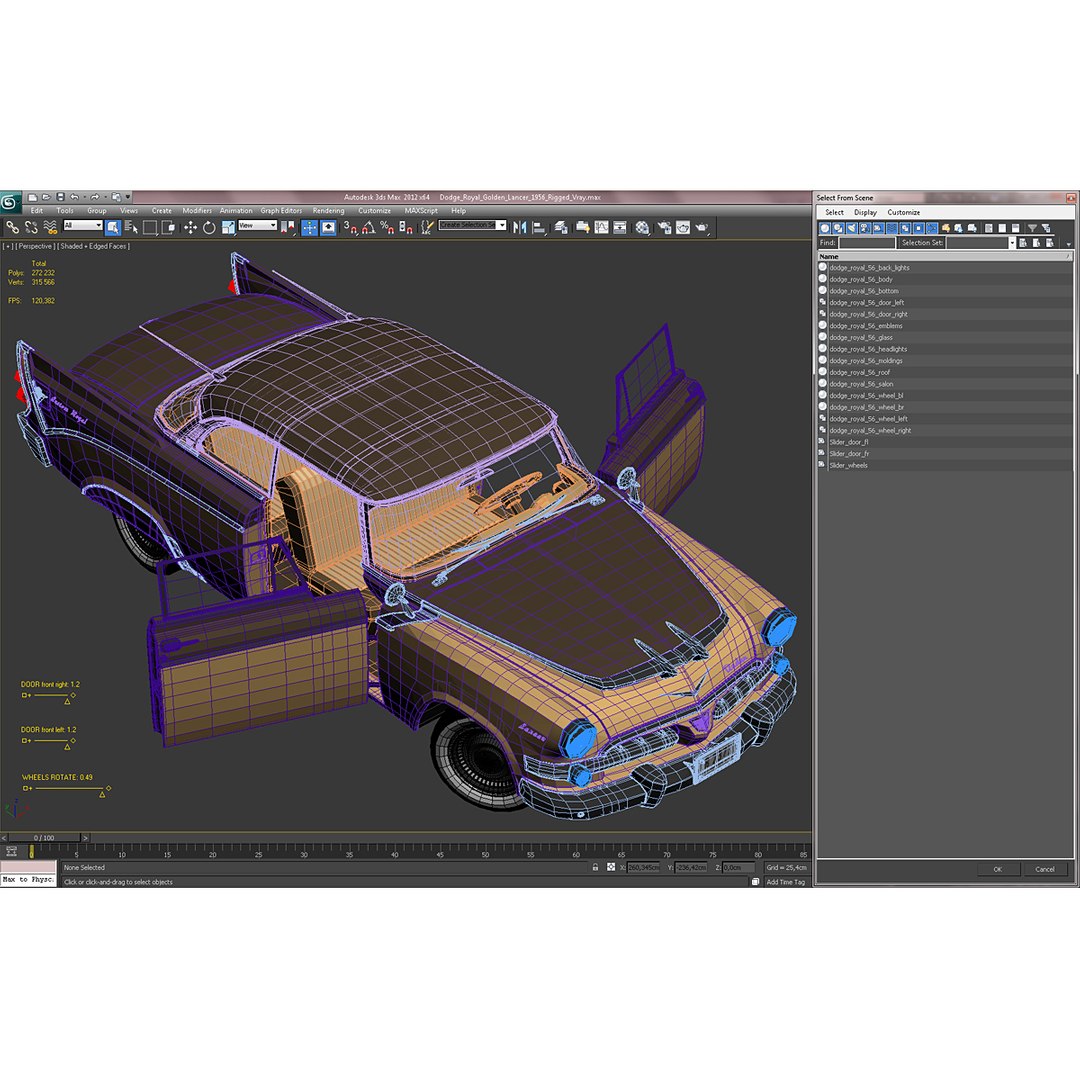Toggle Spinner Snap
The width and height of the screenshot is (1080, 1080).
pos(406,227)
